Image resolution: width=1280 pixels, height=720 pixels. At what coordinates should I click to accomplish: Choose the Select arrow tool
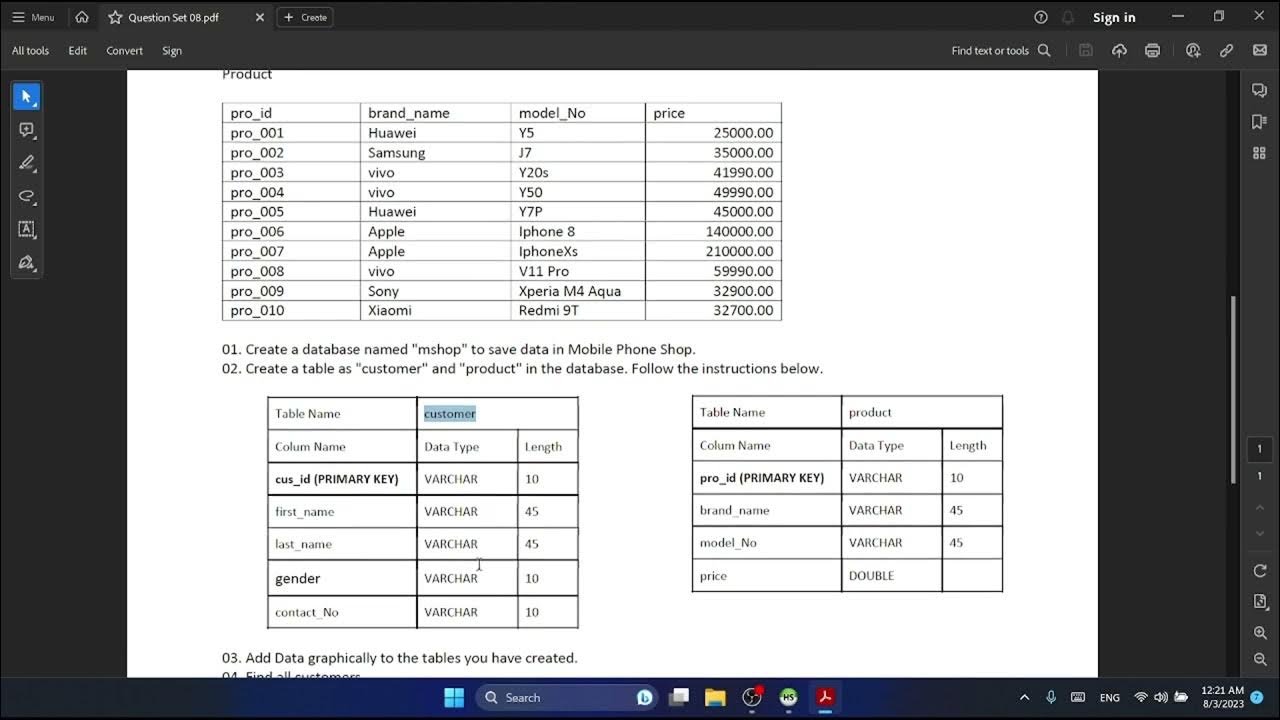click(x=27, y=97)
